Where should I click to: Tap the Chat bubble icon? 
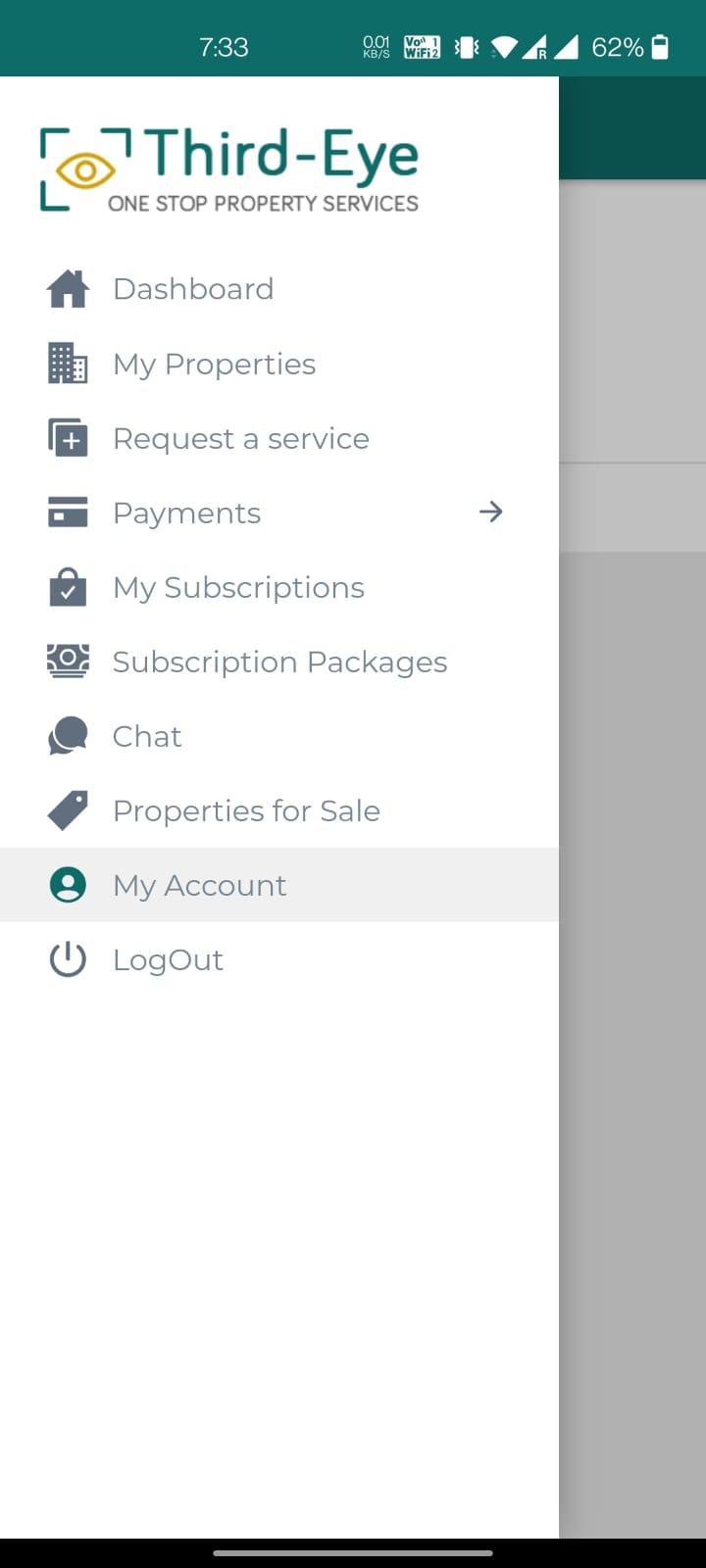[x=68, y=736]
